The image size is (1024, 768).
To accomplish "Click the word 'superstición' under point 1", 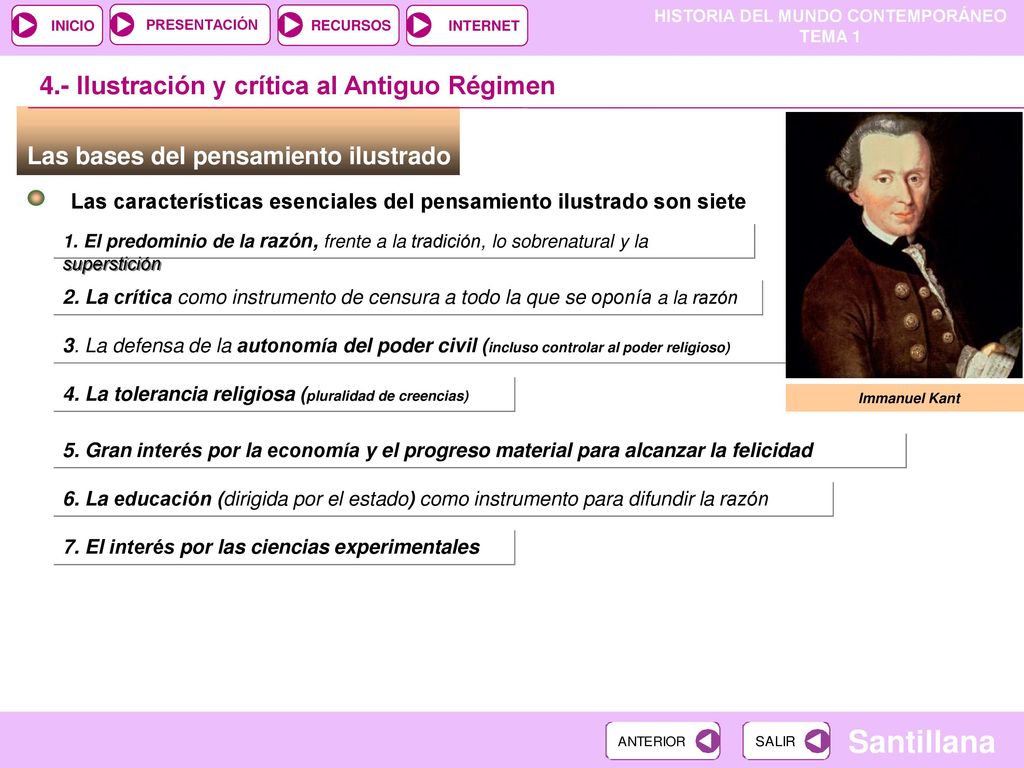I will point(112,264).
